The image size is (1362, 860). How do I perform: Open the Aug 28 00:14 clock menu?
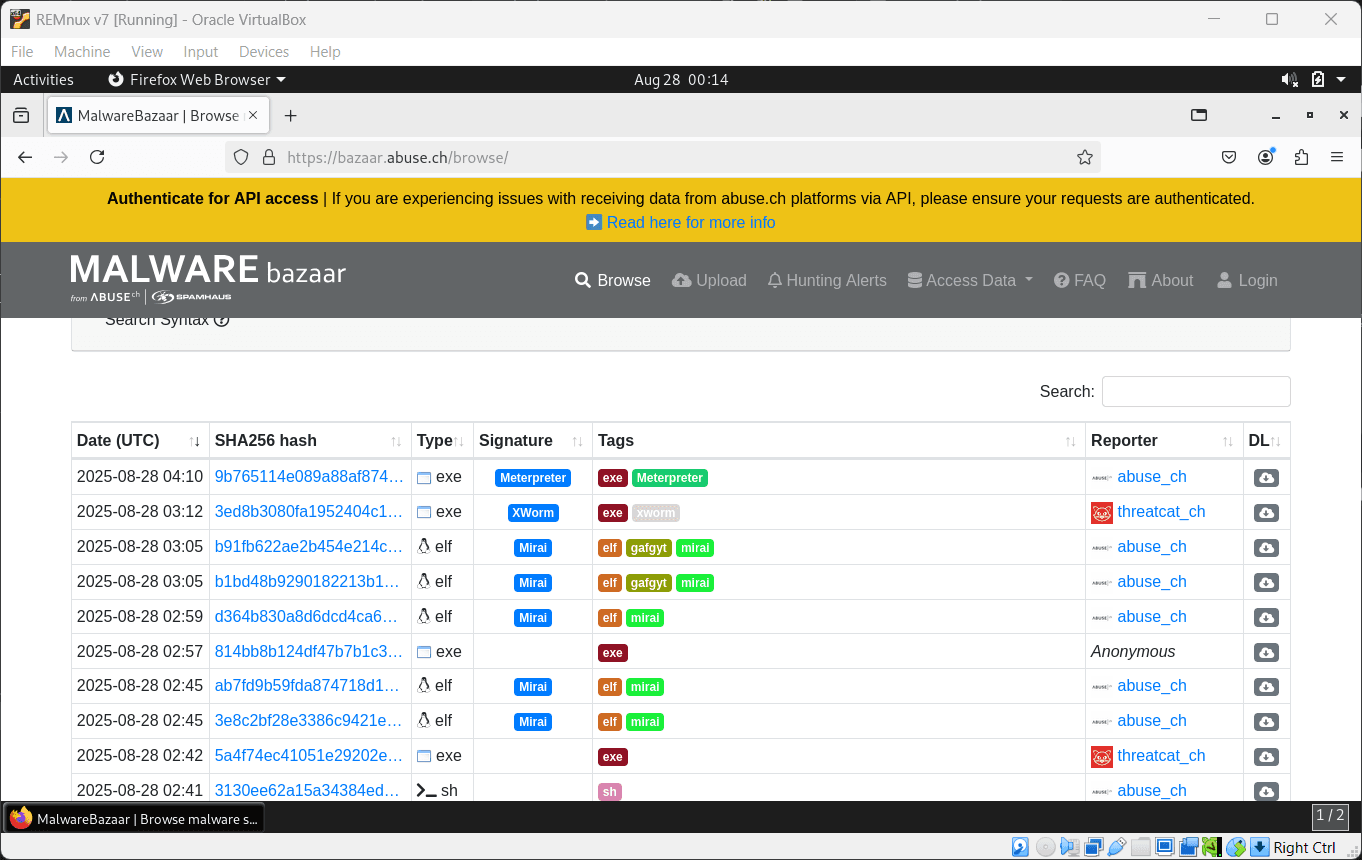coord(681,79)
